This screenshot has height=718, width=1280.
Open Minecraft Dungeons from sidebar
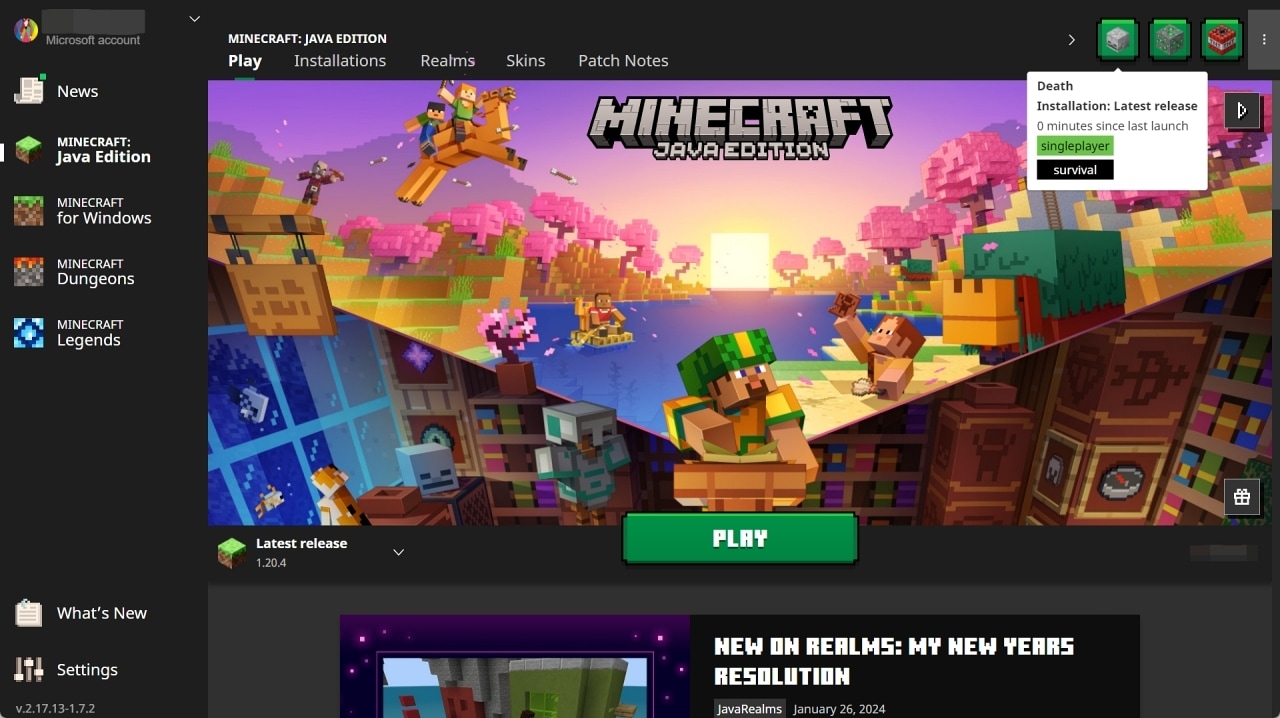tap(83, 272)
